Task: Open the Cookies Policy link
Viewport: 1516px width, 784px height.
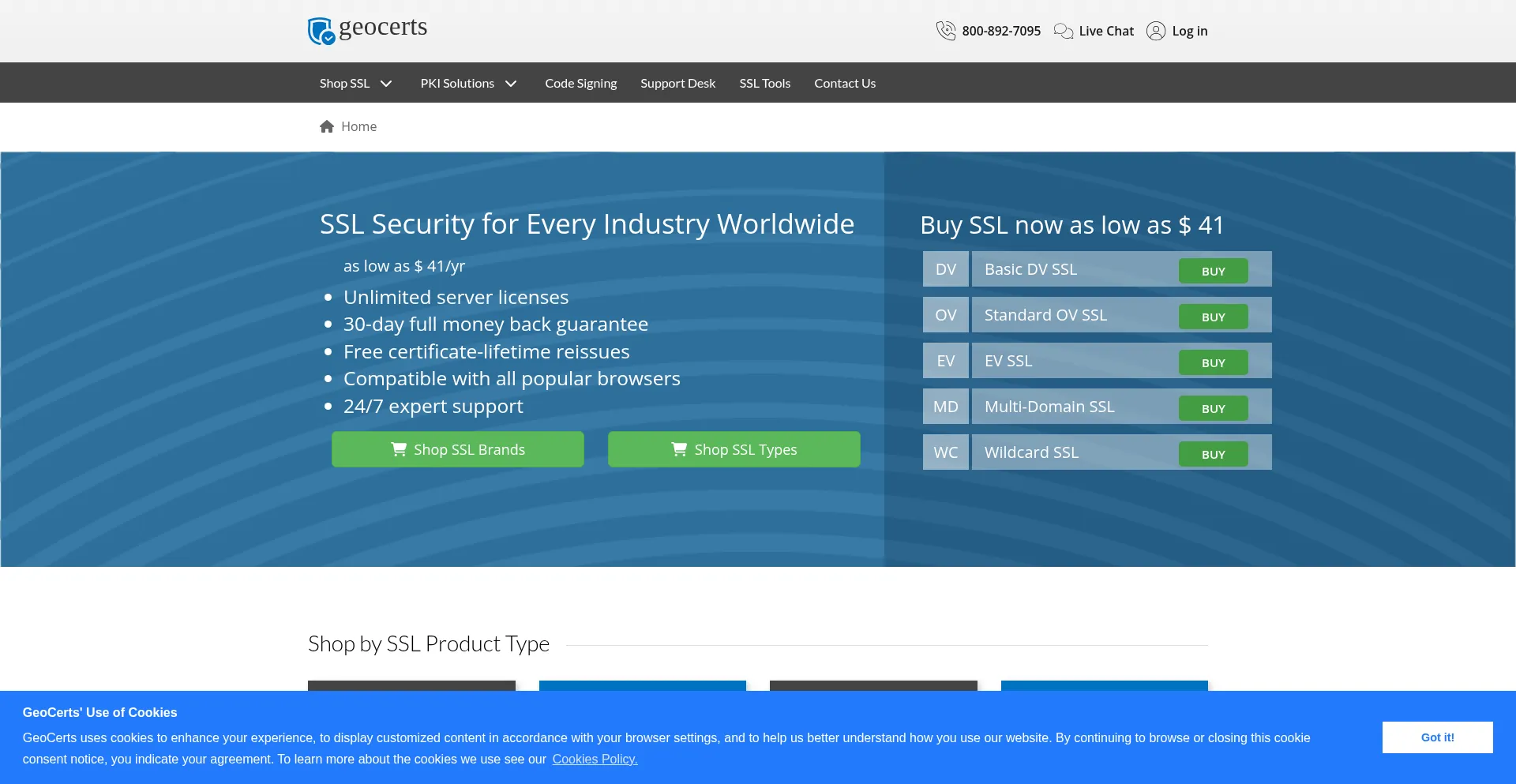Action: pyautogui.click(x=595, y=759)
